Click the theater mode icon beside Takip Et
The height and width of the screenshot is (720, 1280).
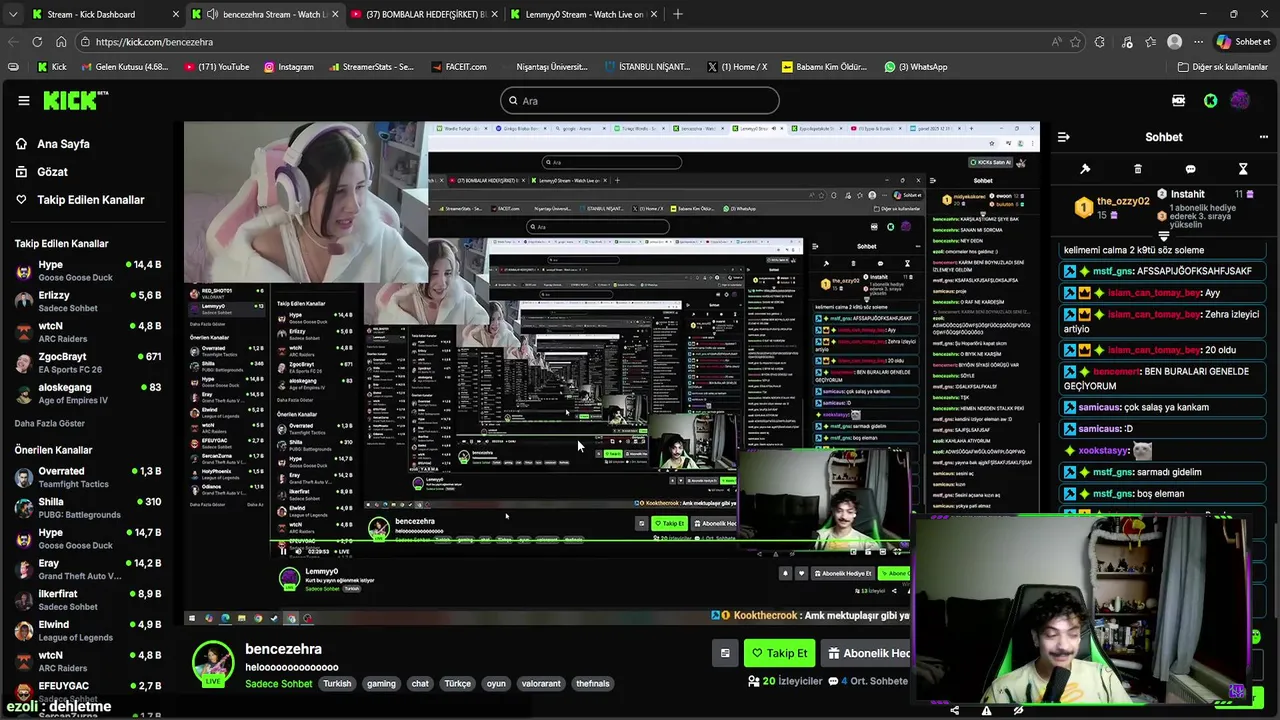(725, 653)
